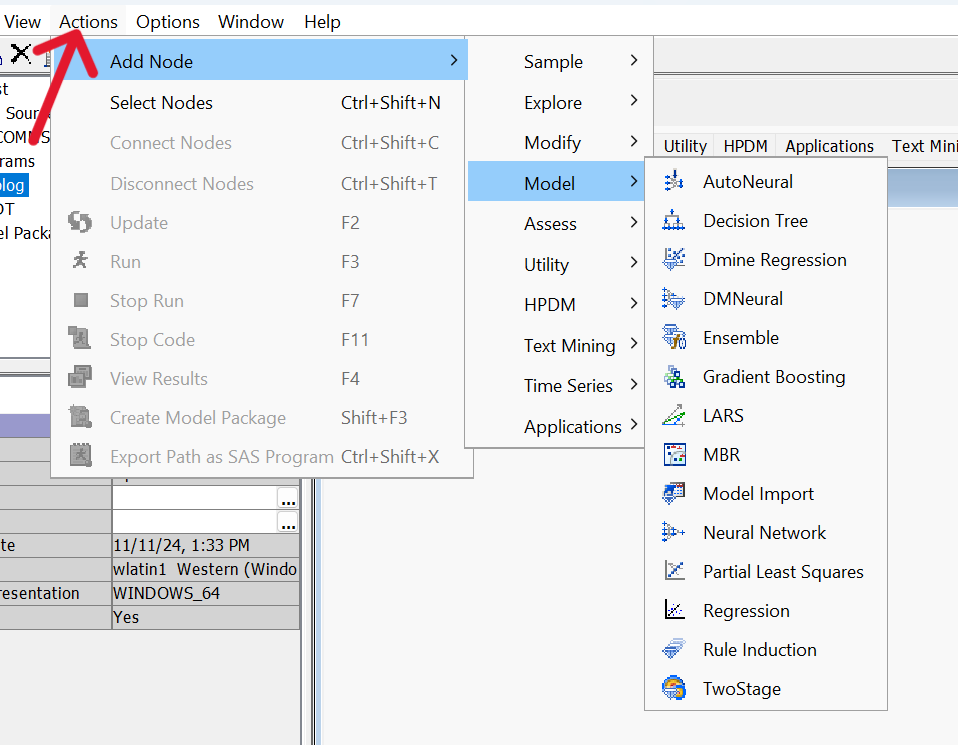Pick the Rule Induction icon
958x745 pixels.
(674, 650)
